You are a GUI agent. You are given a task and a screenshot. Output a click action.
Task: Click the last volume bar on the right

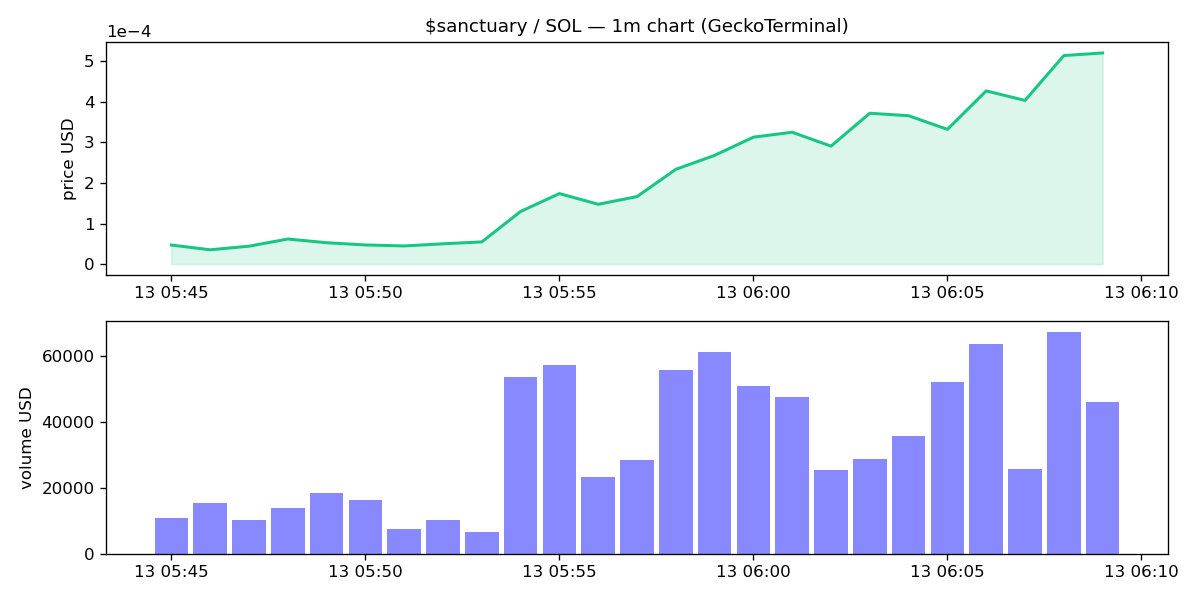(x=1102, y=478)
